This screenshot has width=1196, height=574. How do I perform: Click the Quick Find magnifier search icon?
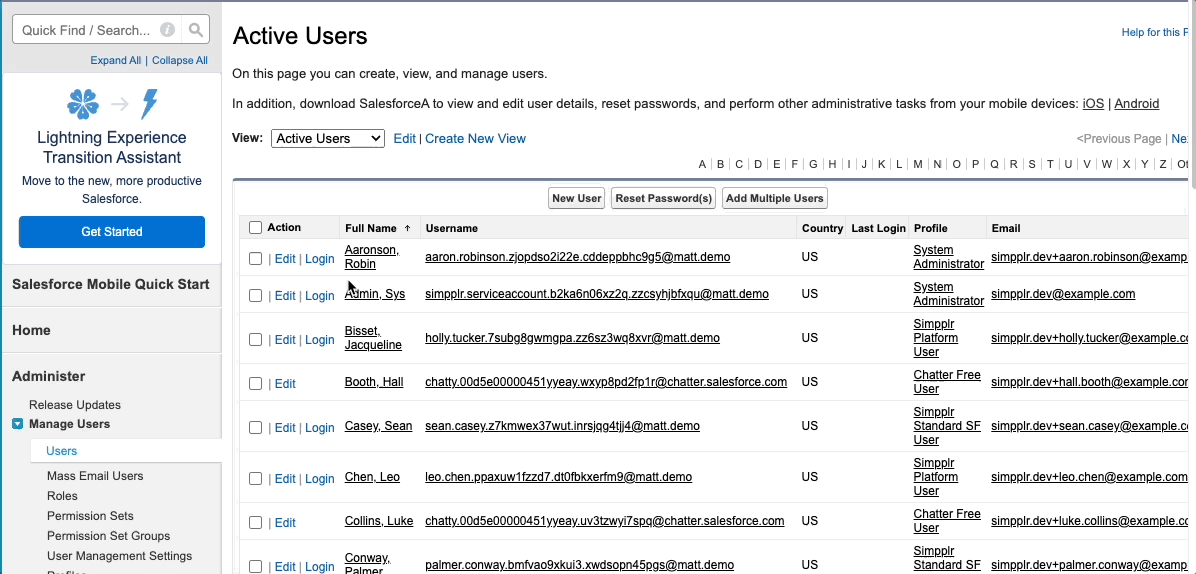click(196, 30)
